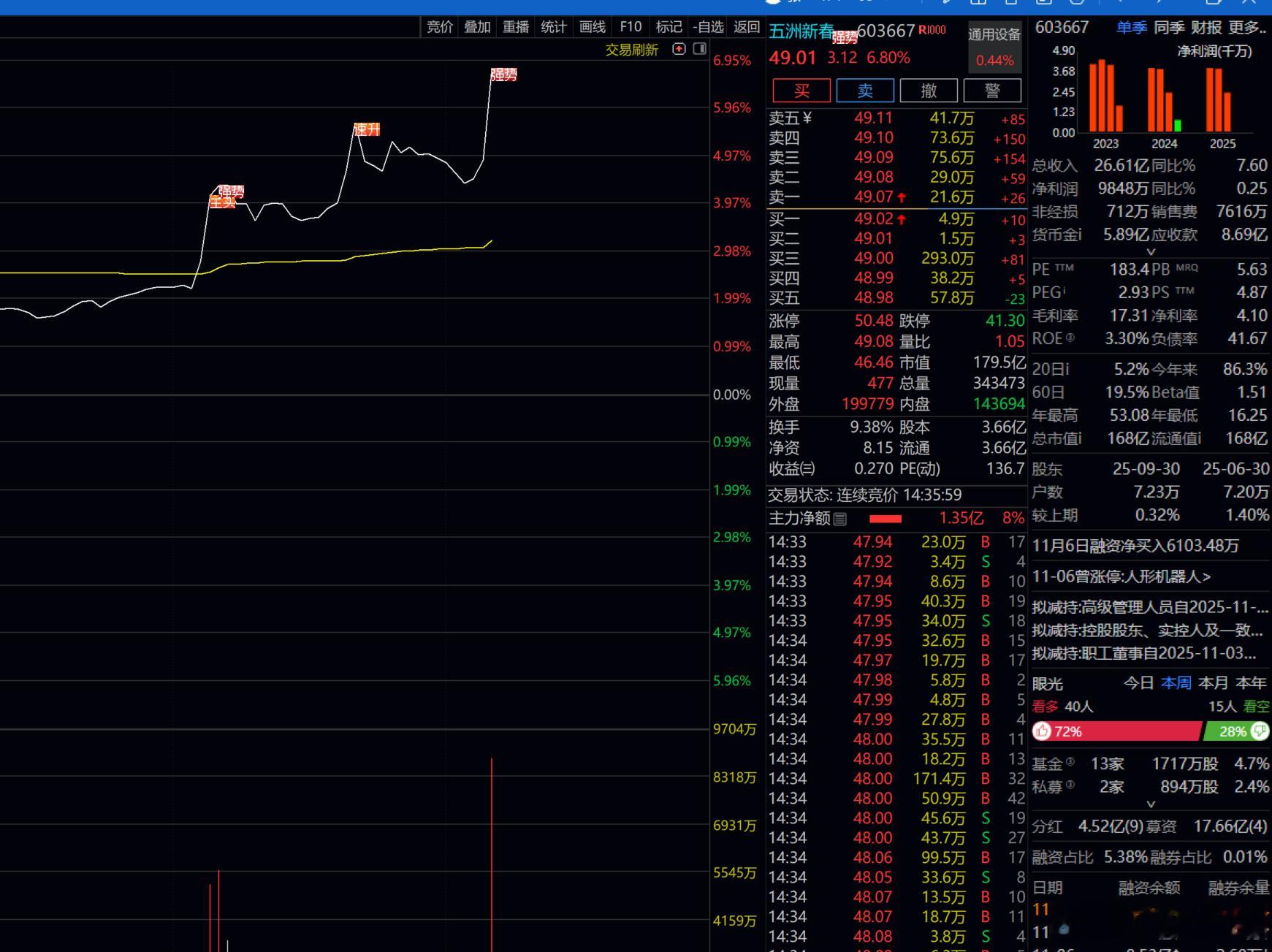Click the 看多 bullish label
Image resolution: width=1272 pixels, height=952 pixels.
1045,707
